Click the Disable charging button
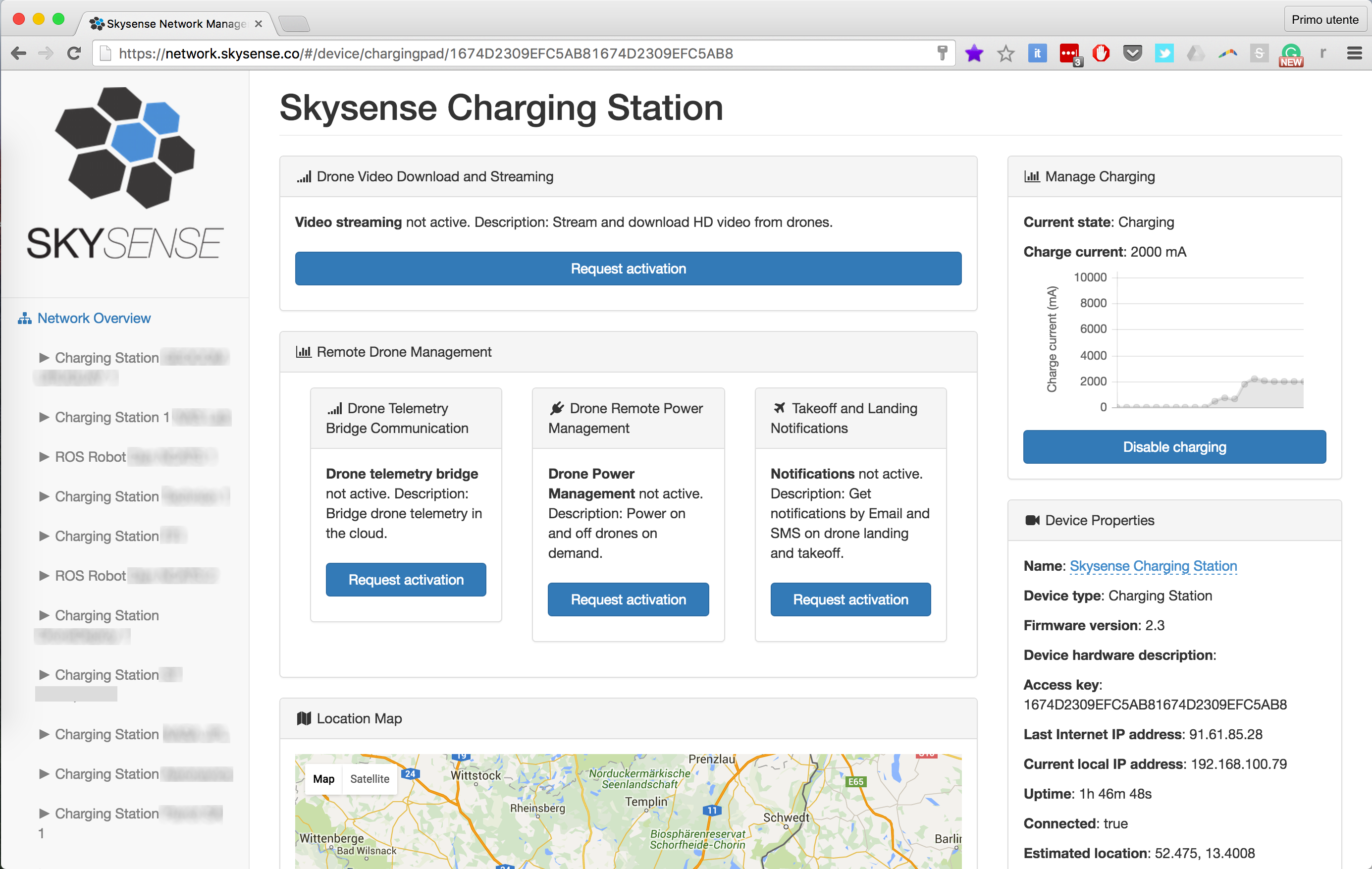The height and width of the screenshot is (869, 1372). (x=1174, y=447)
